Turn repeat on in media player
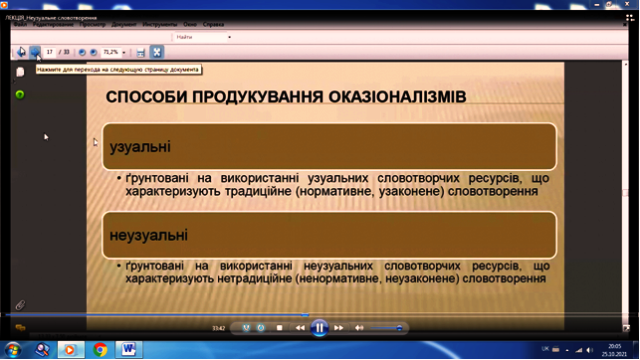This screenshot has width=640, height=360. pyautogui.click(x=261, y=328)
